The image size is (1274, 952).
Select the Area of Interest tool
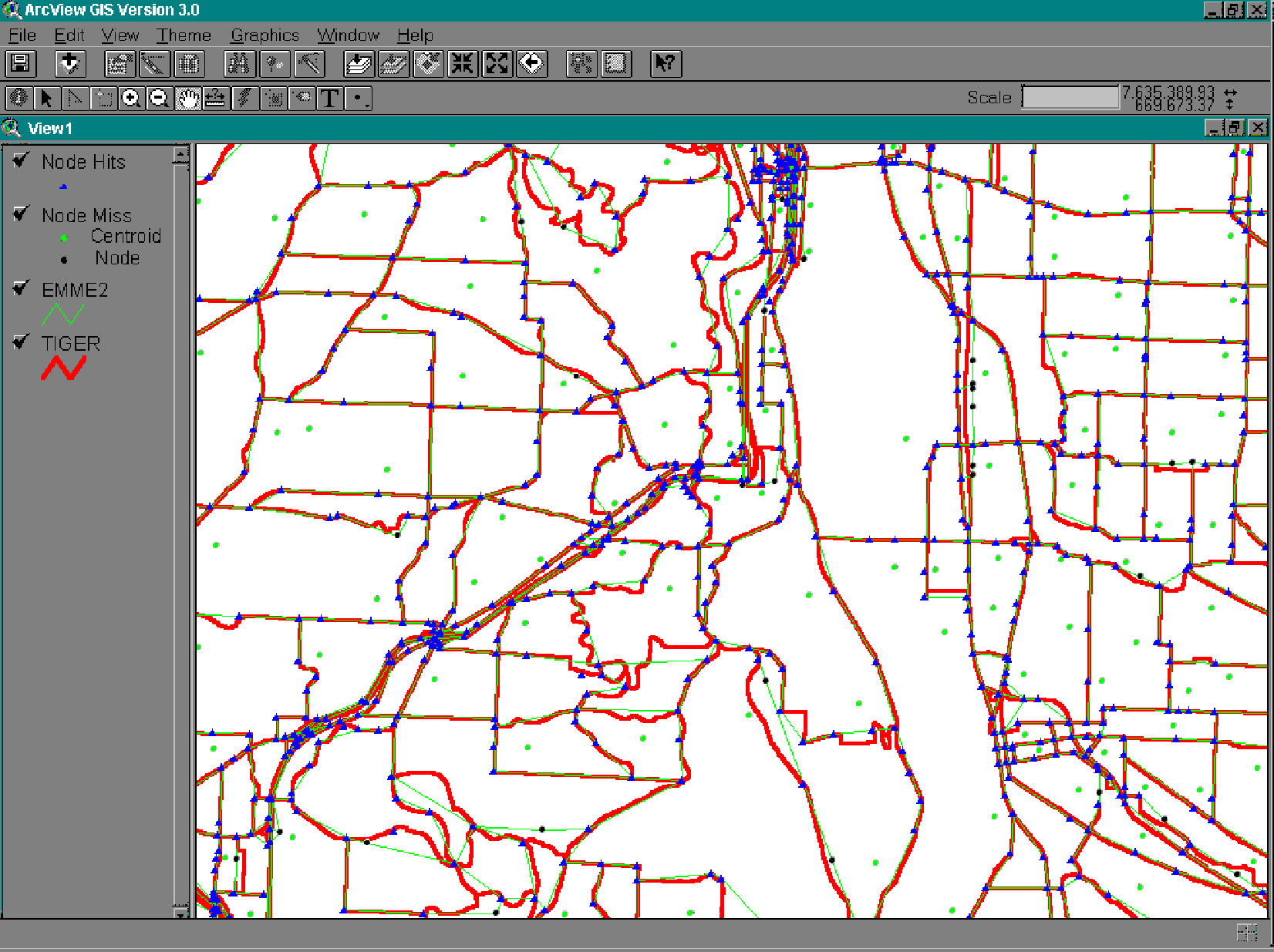click(273, 98)
